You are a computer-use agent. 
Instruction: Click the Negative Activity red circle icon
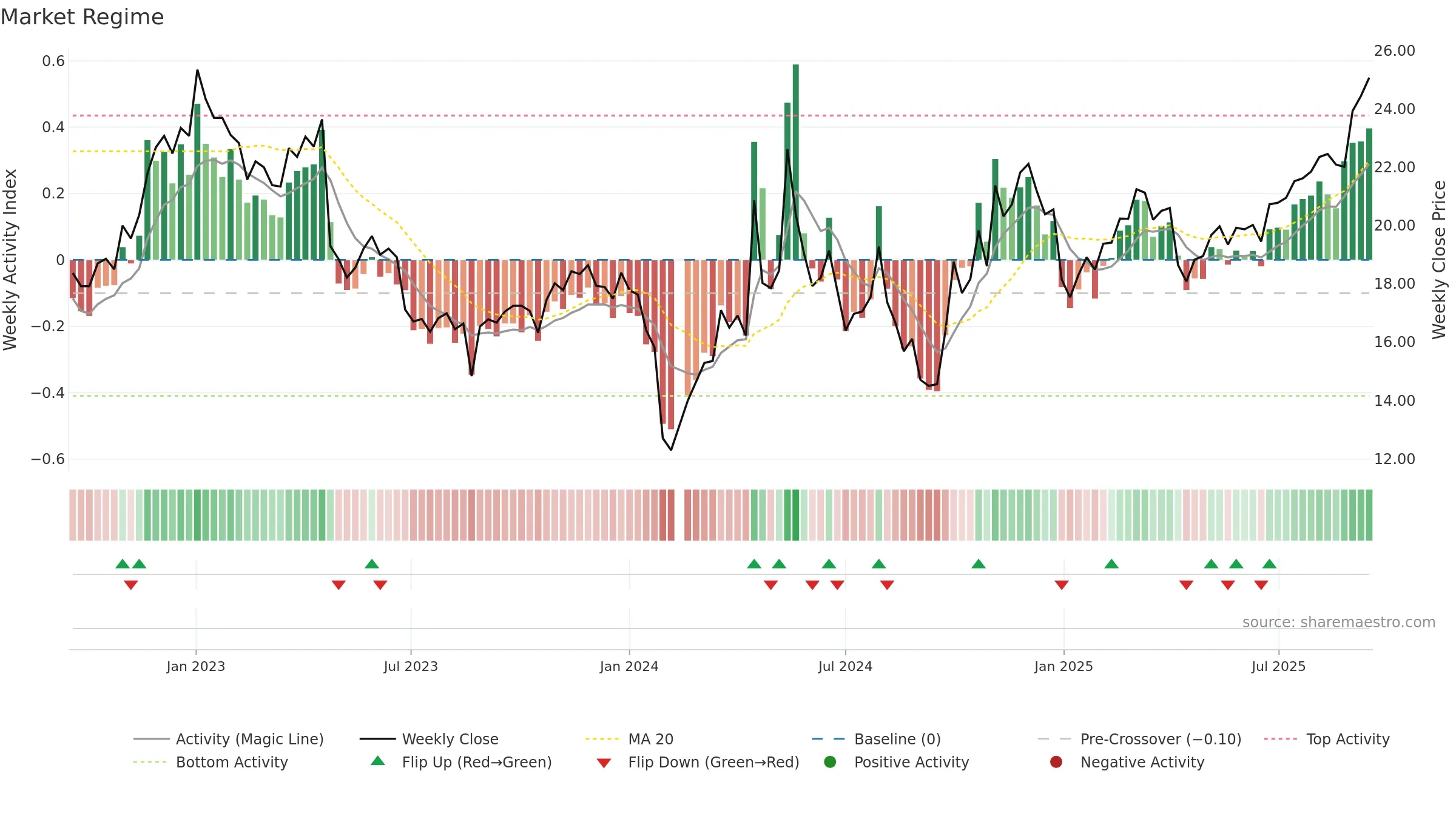(1056, 761)
